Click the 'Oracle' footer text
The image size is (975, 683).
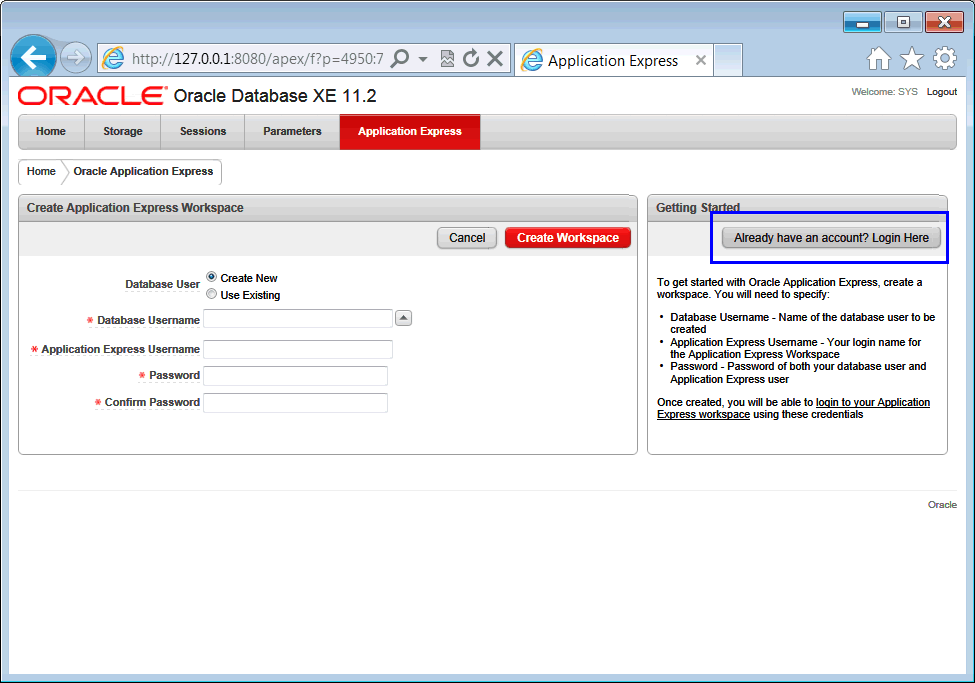click(x=942, y=504)
